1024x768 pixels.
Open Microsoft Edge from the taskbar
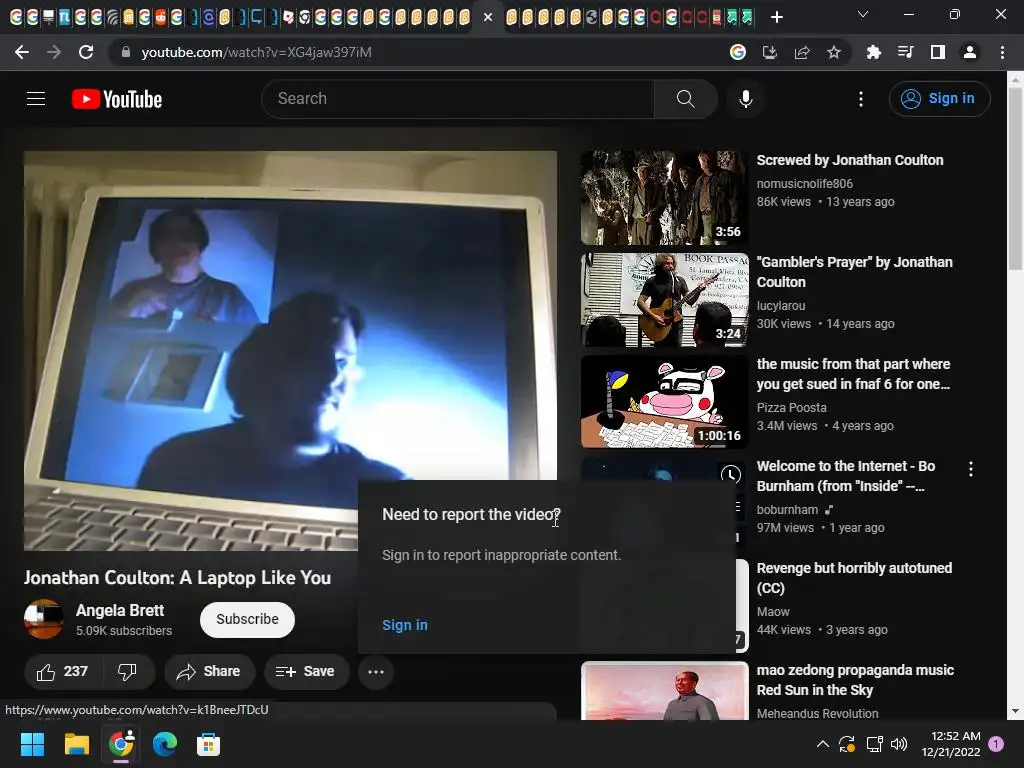[165, 744]
